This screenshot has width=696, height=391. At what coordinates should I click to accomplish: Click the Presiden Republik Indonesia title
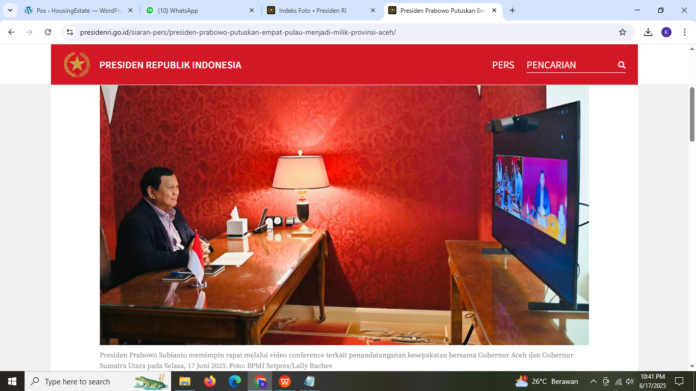(170, 65)
